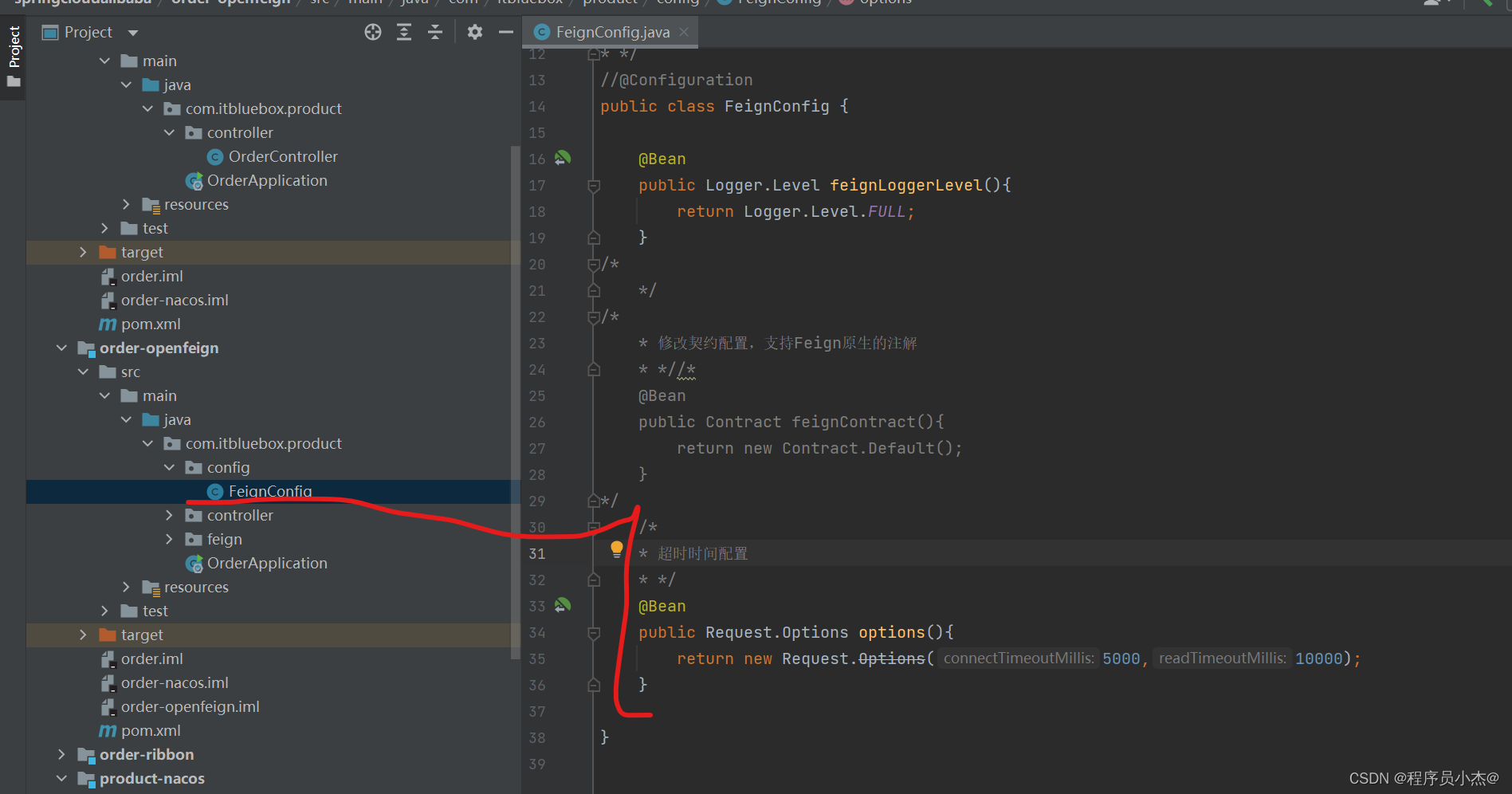This screenshot has width=1512, height=794.
Task: Hide the Project panel with the minus icon
Action: (x=505, y=32)
